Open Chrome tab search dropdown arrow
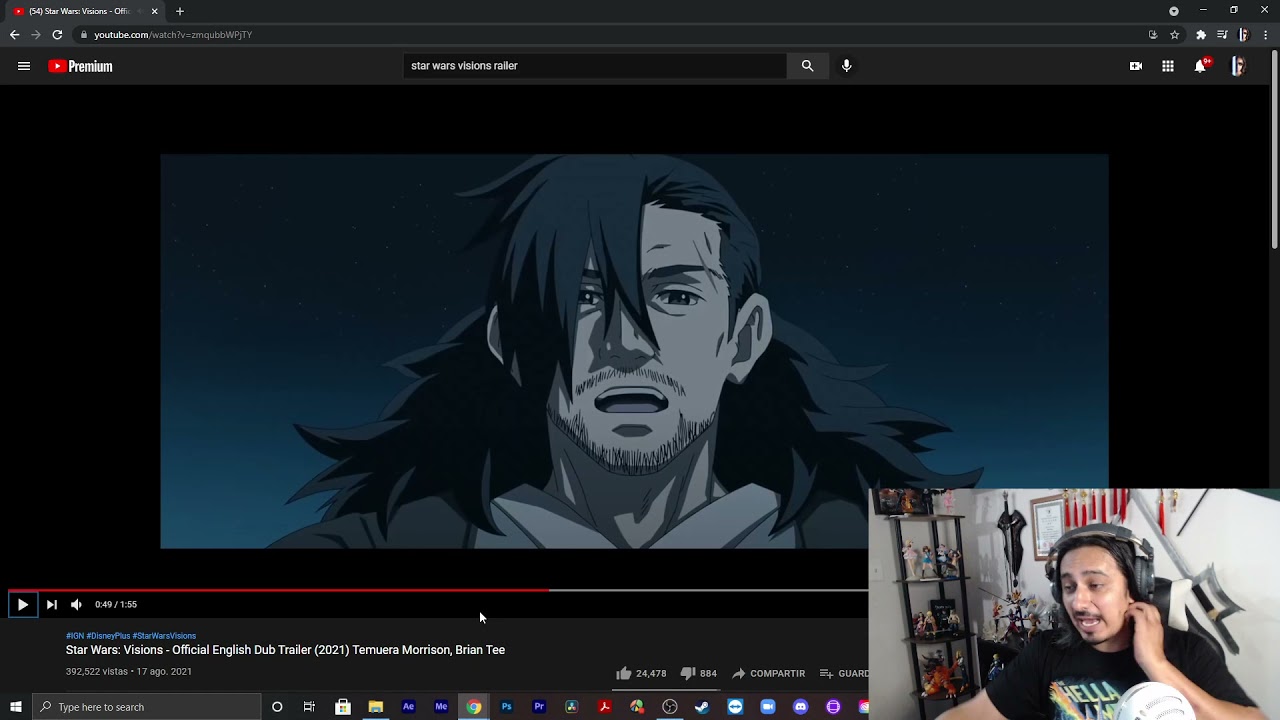This screenshot has height=720, width=1280. click(x=1174, y=11)
